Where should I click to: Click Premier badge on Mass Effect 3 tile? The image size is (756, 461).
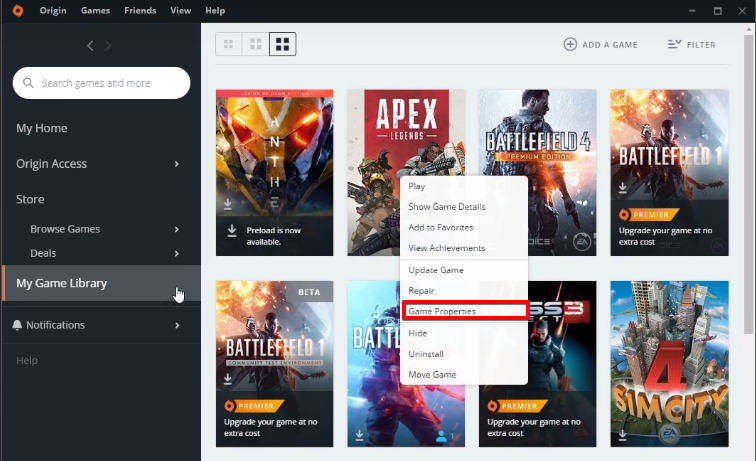517,406
